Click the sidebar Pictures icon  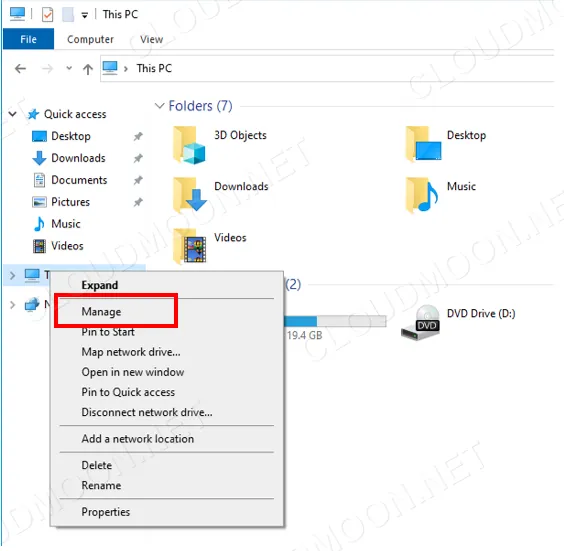(x=39, y=202)
